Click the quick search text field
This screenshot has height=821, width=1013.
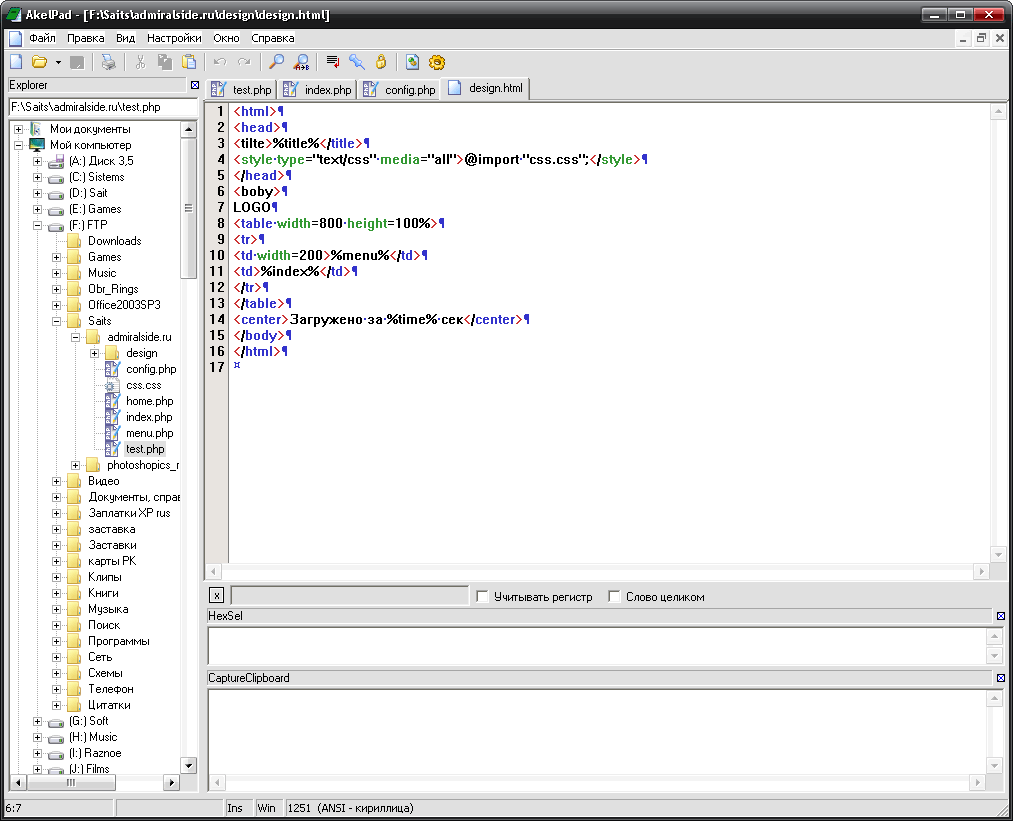tap(349, 597)
